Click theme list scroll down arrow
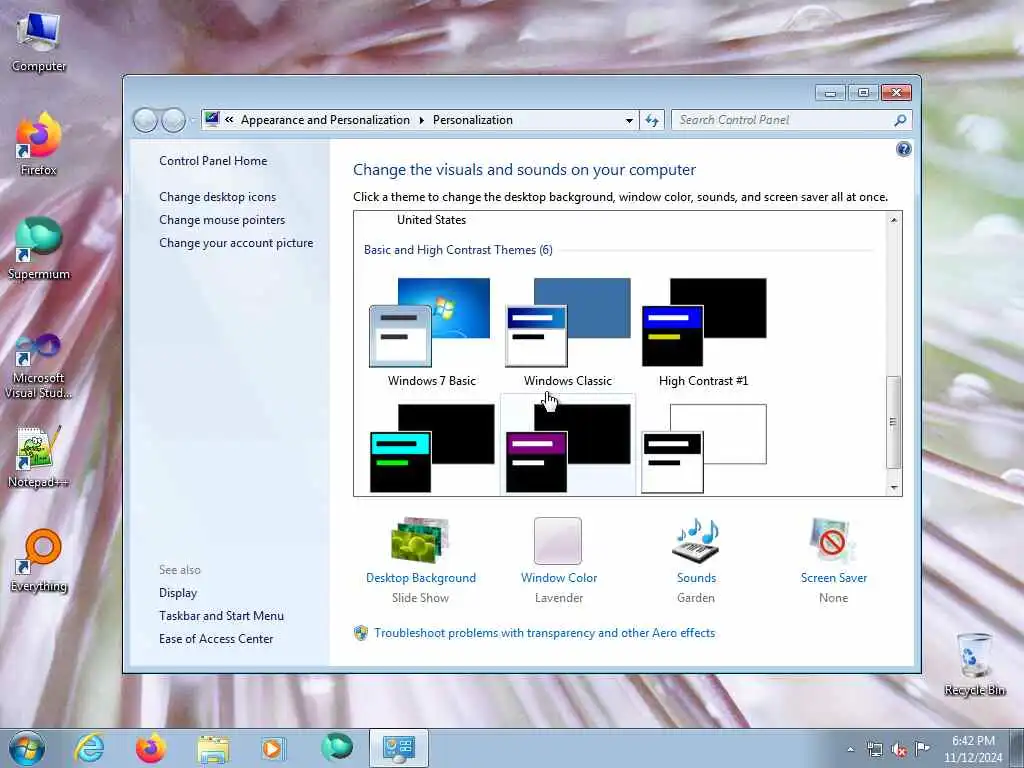Image resolution: width=1024 pixels, height=768 pixels. pyautogui.click(x=893, y=487)
